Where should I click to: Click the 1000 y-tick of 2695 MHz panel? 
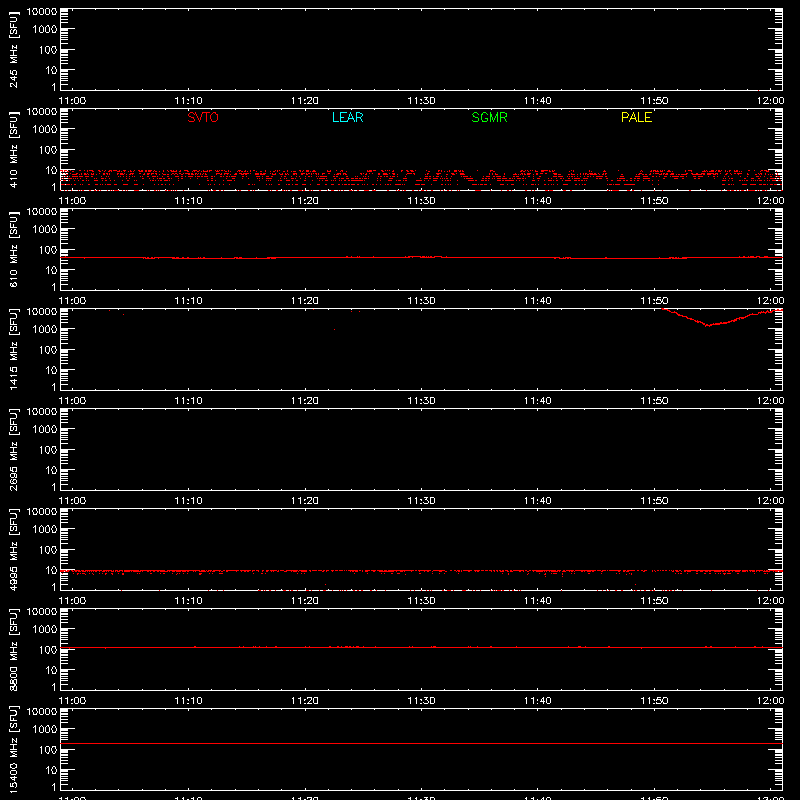pyautogui.click(x=45, y=430)
